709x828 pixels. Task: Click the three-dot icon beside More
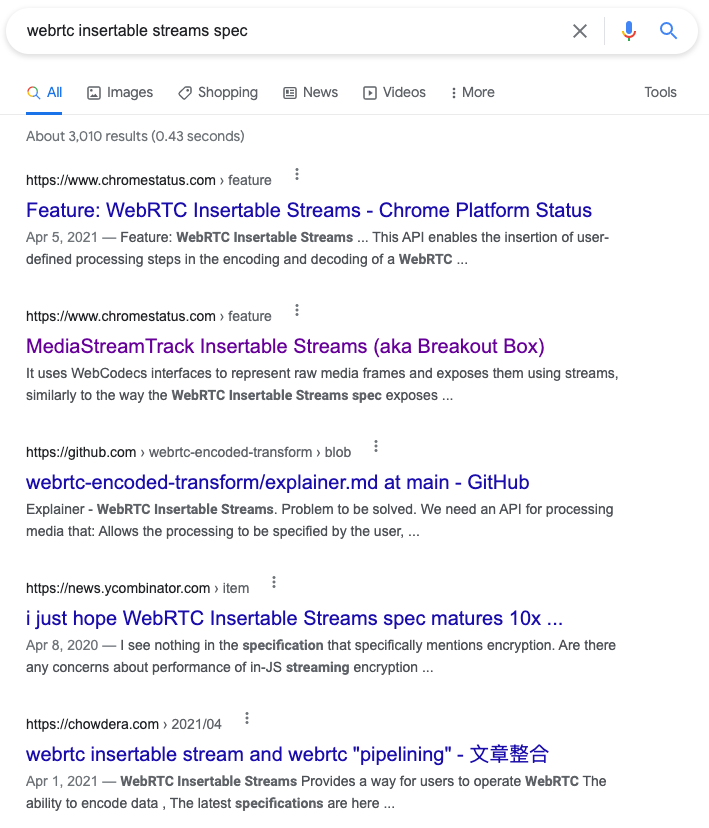click(x=453, y=93)
